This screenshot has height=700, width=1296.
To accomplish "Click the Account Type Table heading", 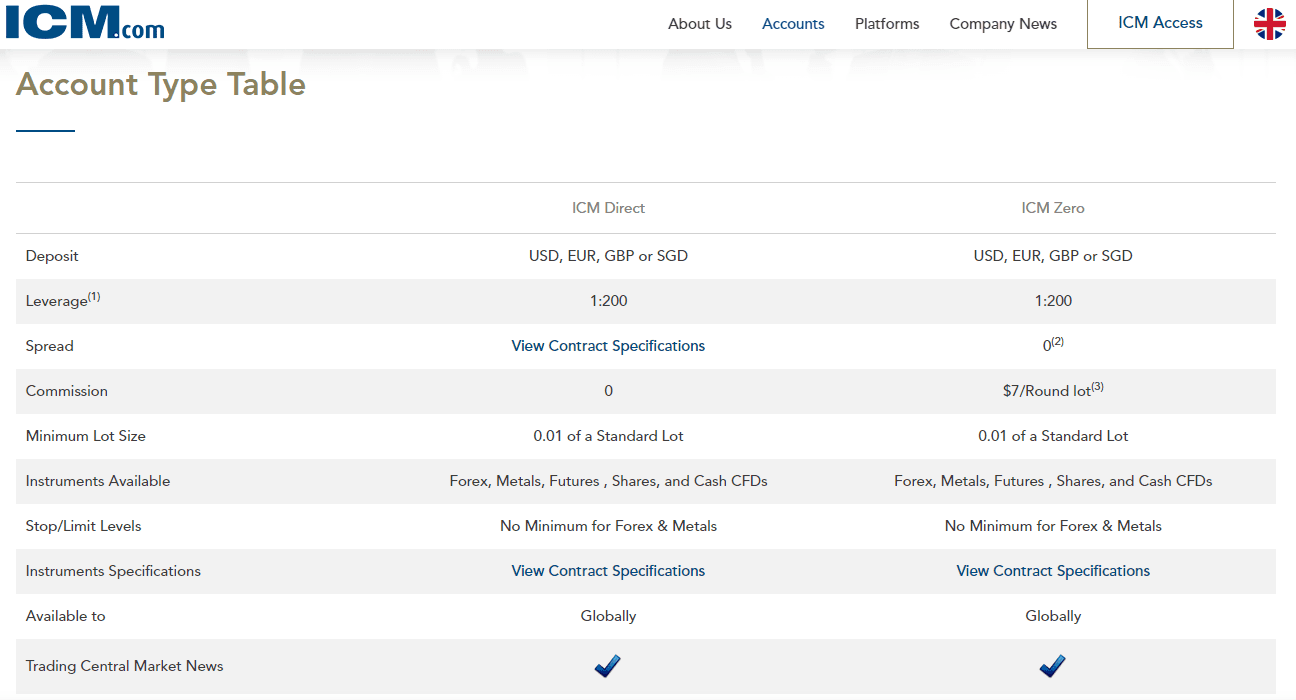I will [x=161, y=84].
